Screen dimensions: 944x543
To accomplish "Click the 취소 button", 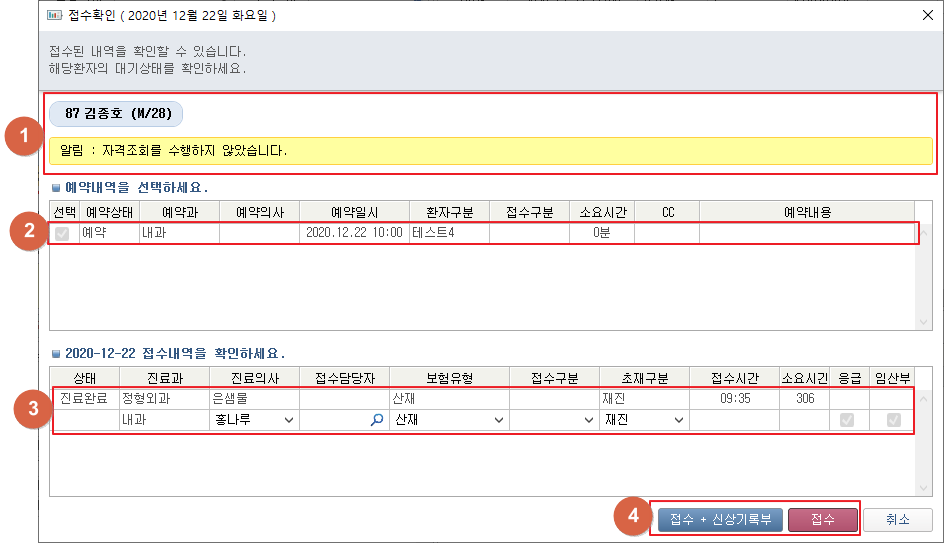I will 899,520.
